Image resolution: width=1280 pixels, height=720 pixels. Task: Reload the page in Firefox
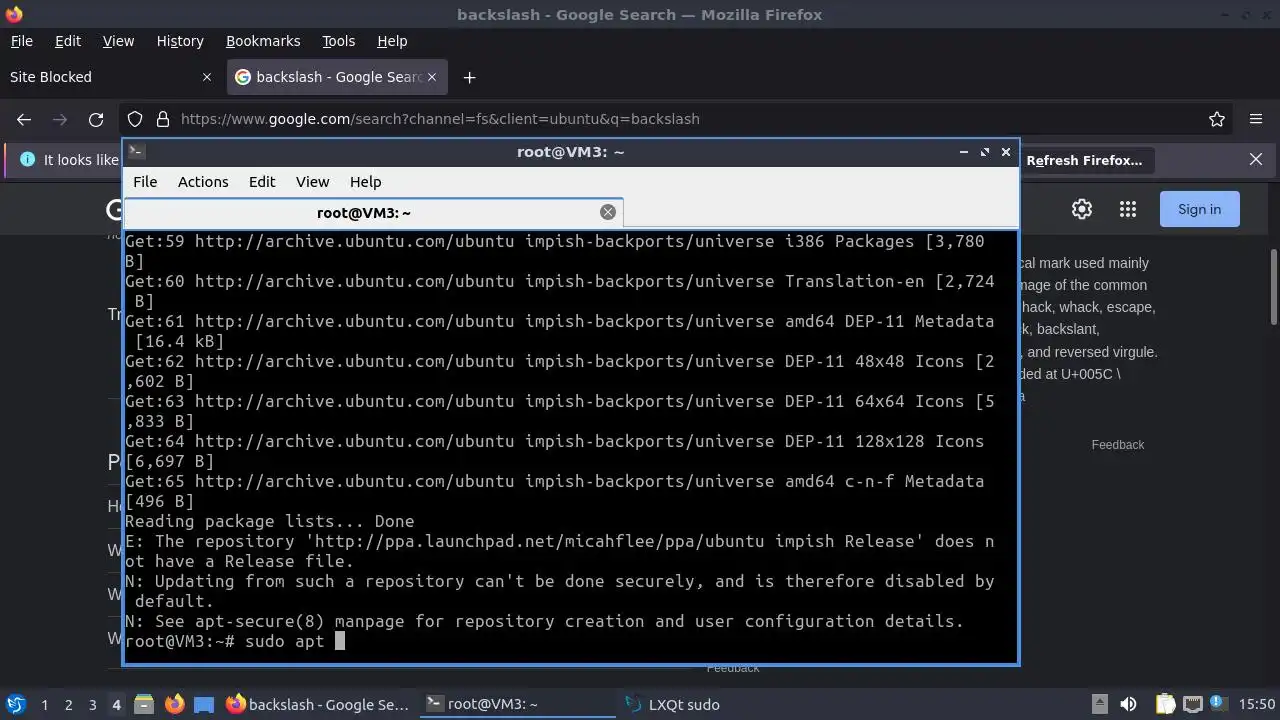coord(96,119)
